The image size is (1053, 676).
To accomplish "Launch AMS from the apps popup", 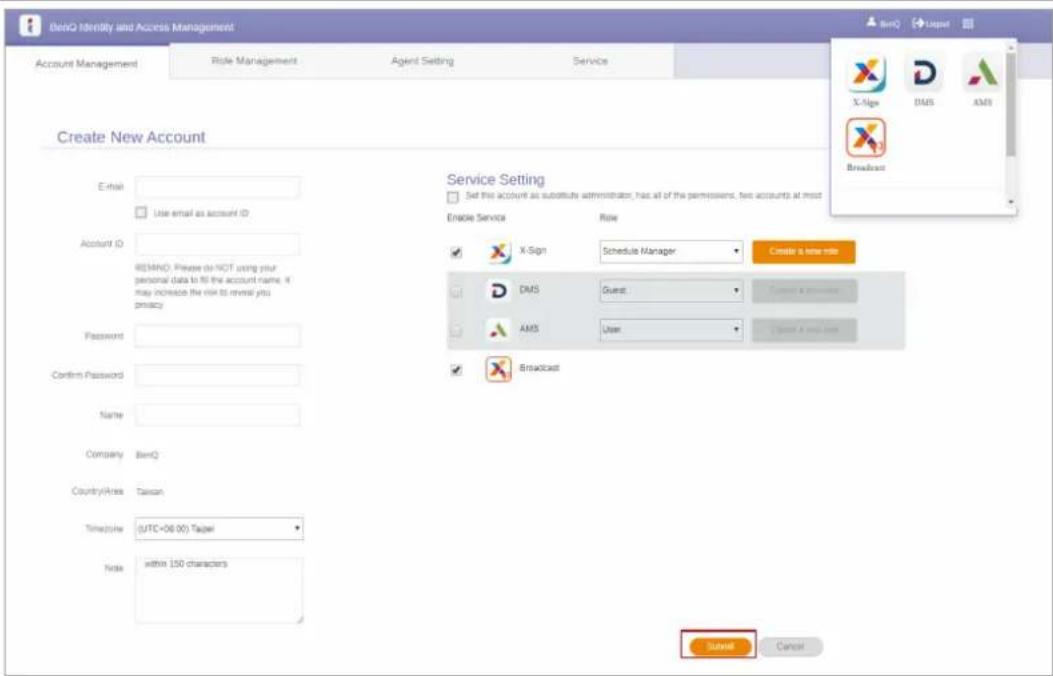I will [x=982, y=74].
